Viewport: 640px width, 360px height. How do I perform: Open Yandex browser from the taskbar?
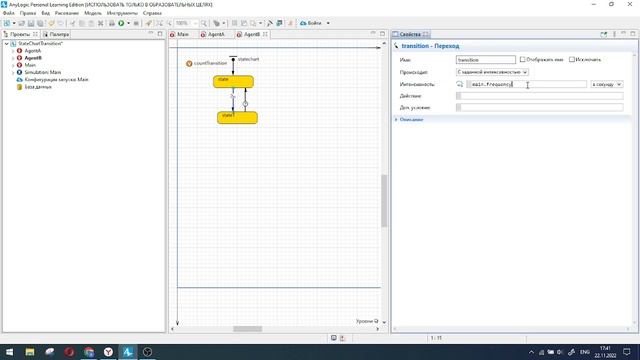pyautogui.click(x=108, y=352)
